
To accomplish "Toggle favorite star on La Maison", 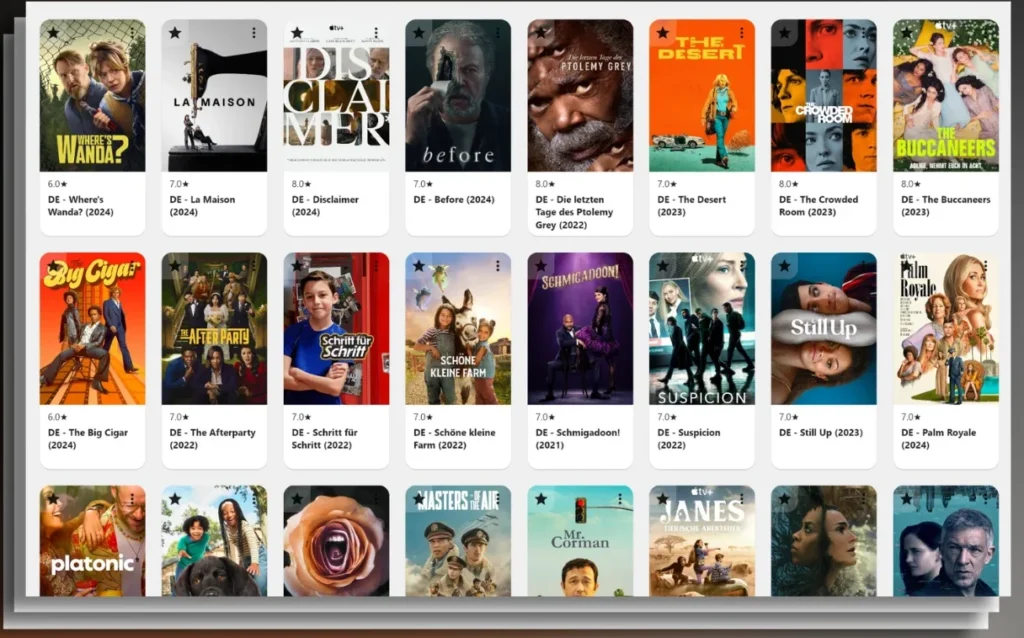I will (175, 33).
